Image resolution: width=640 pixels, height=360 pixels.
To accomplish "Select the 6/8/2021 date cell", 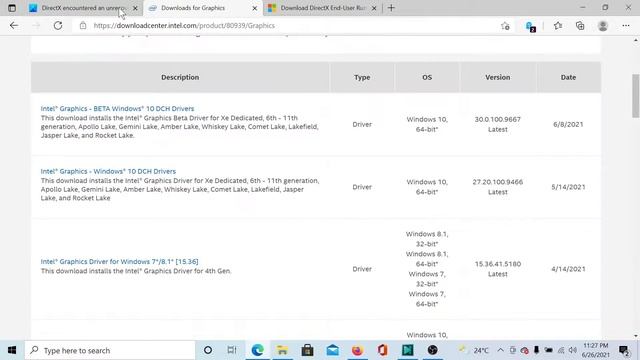I will (568, 124).
